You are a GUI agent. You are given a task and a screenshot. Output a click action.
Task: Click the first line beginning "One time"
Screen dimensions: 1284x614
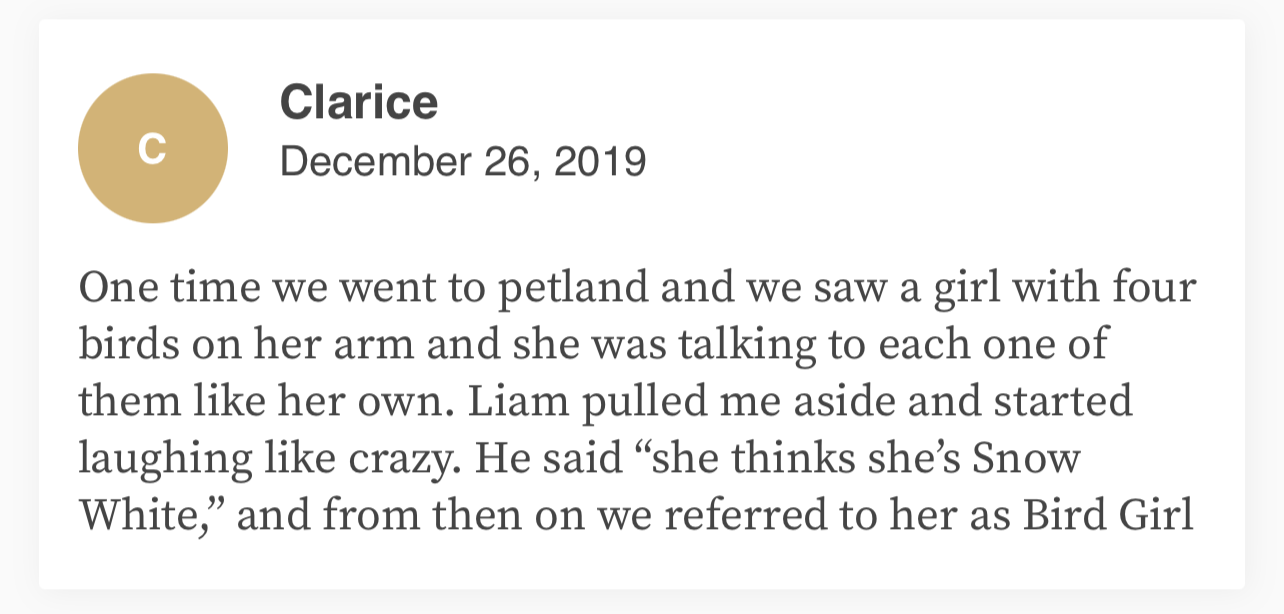[637, 290]
